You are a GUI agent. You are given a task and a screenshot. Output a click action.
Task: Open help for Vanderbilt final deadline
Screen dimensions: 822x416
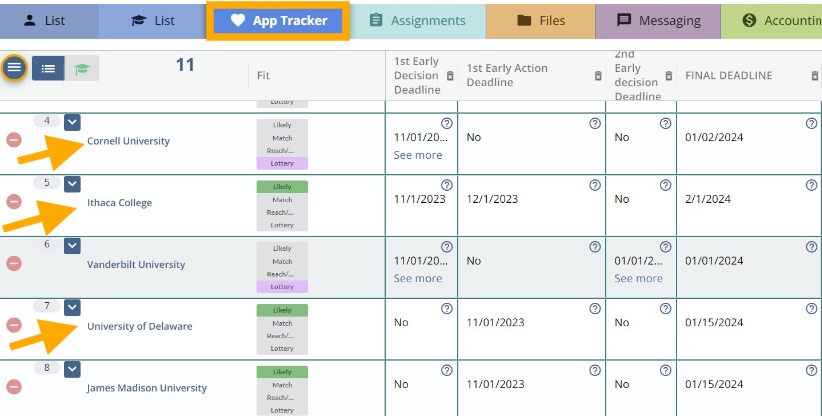pyautogui.click(x=812, y=247)
